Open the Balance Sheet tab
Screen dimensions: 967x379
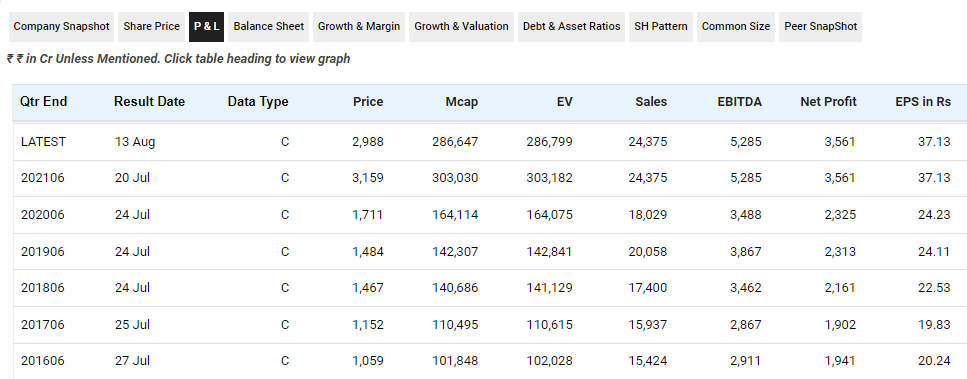[x=268, y=26]
